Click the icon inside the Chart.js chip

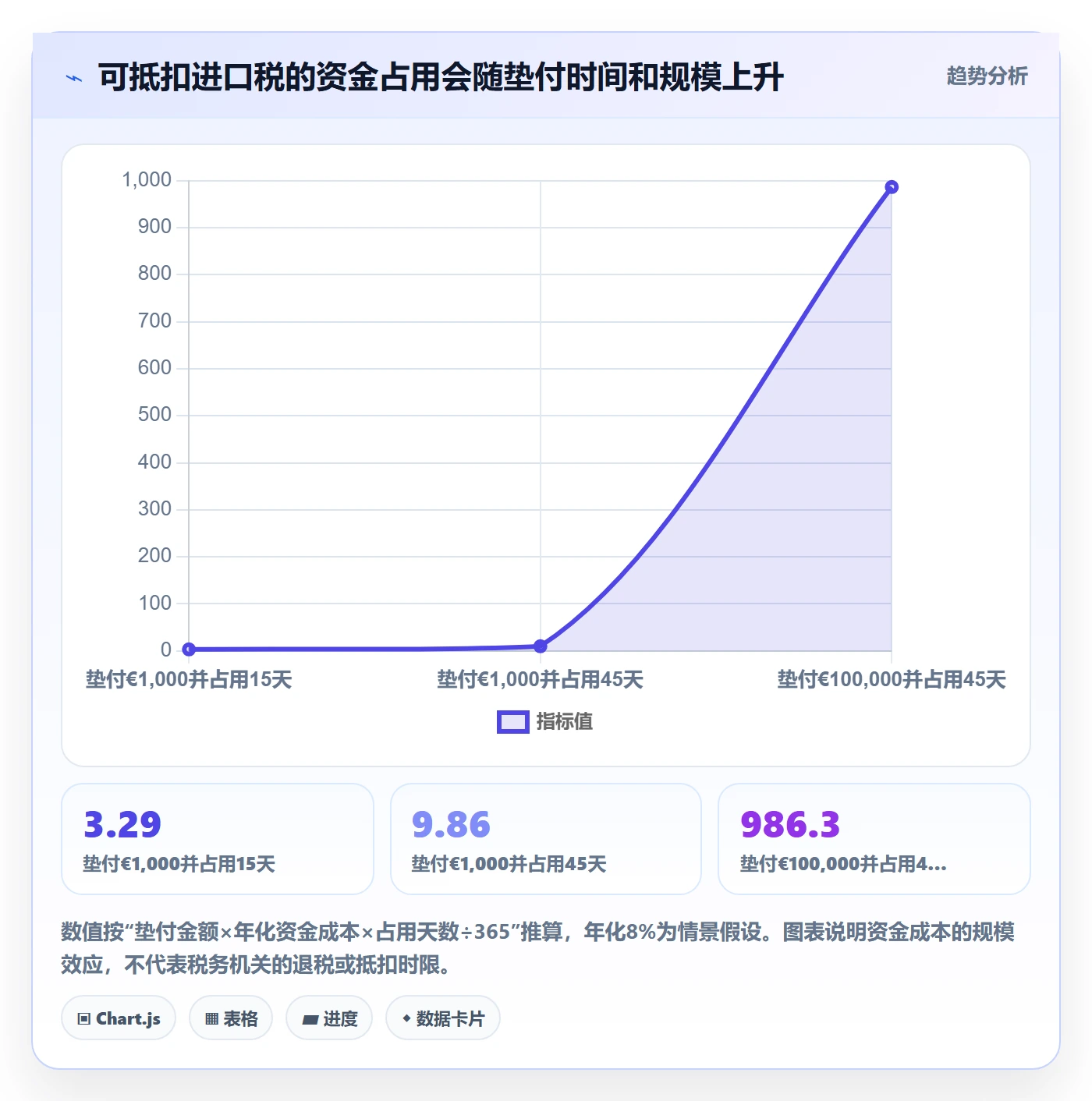pos(84,1019)
